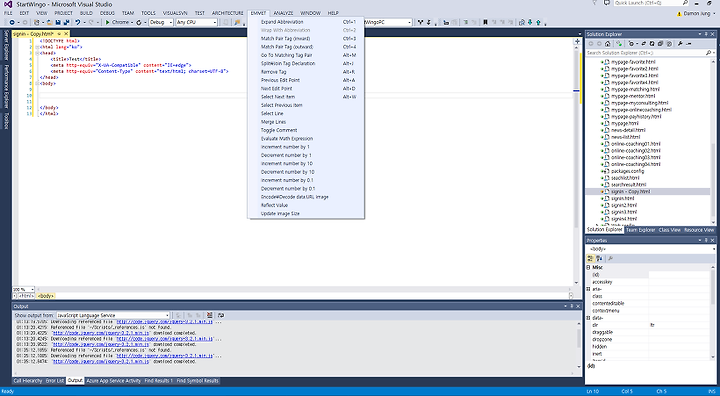
Task: Switch to the Error List tab
Action: pyautogui.click(x=55, y=380)
